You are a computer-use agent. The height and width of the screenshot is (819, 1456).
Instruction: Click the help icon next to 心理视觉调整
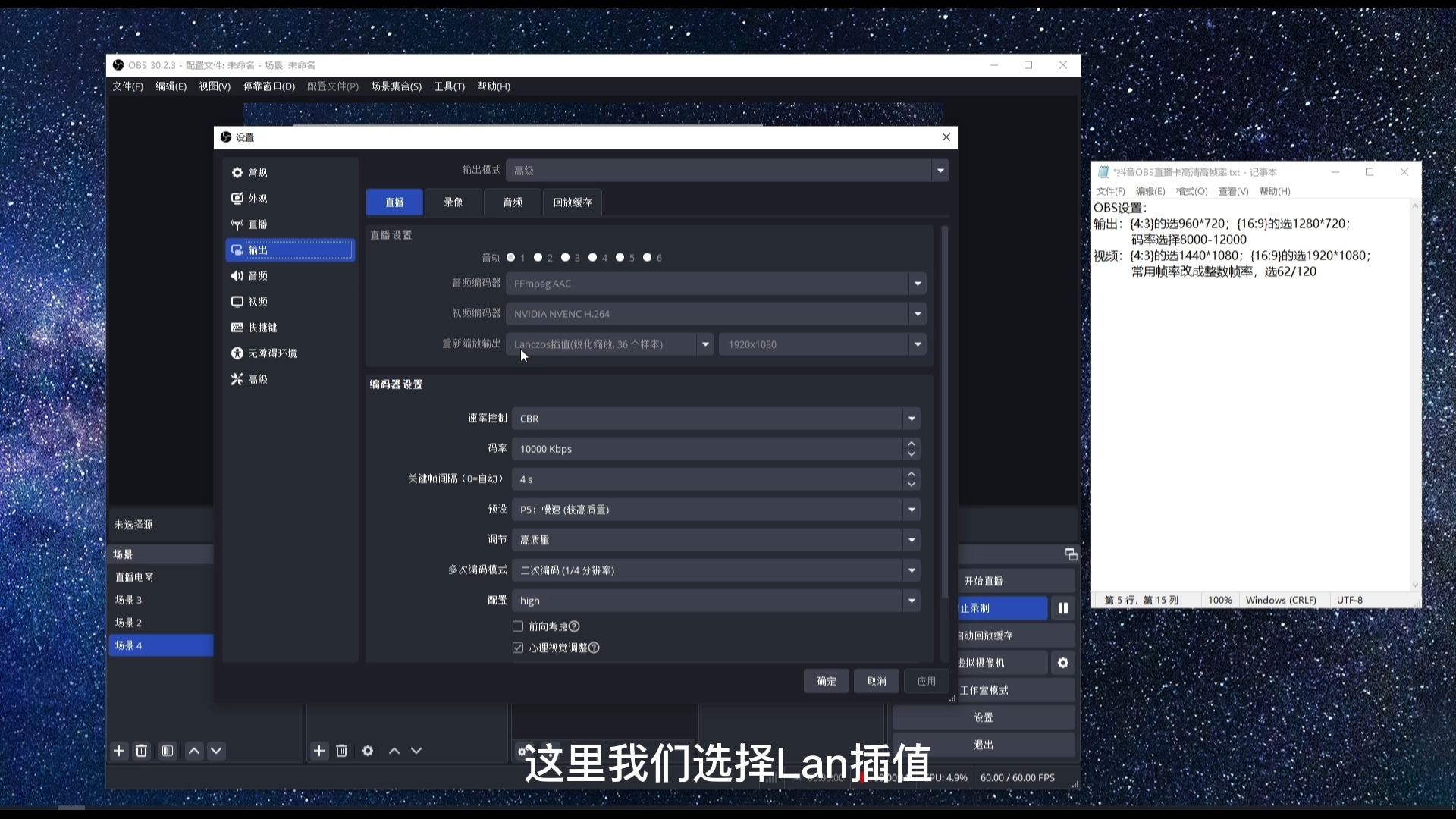594,648
